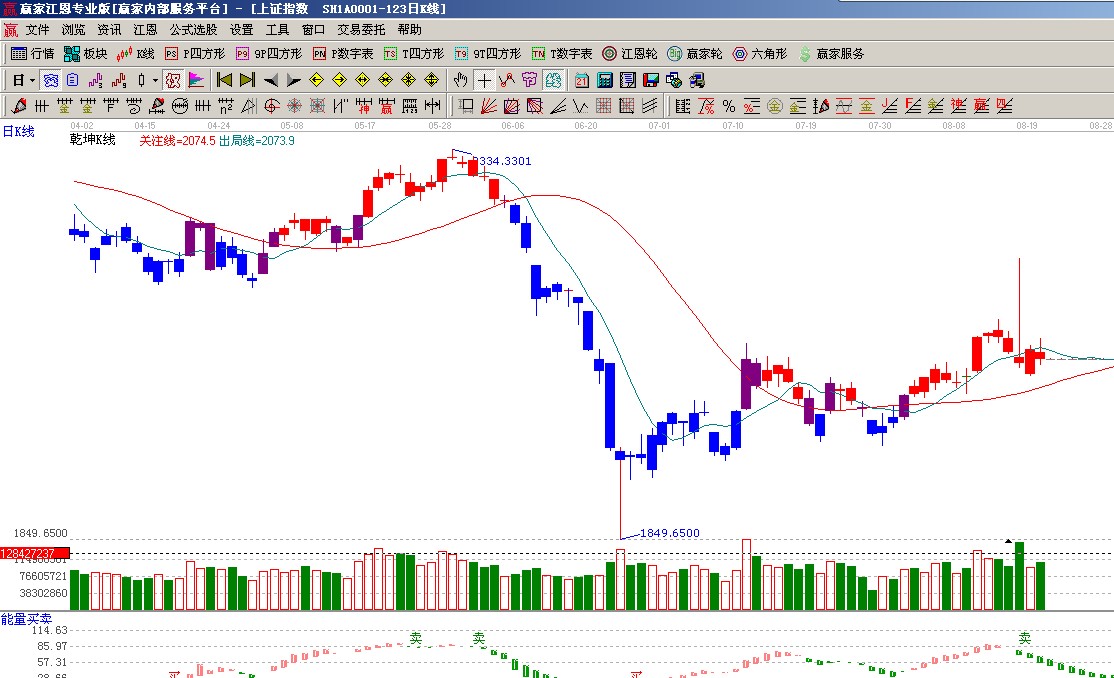Toggle the 权 price adjustment button
This screenshot has height=678, width=1114.
point(173,80)
